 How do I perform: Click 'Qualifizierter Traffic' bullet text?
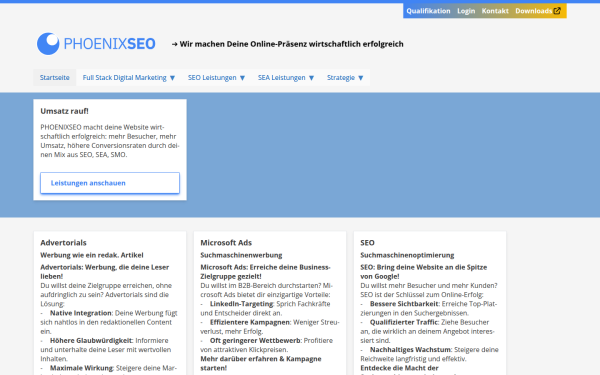tap(404, 322)
